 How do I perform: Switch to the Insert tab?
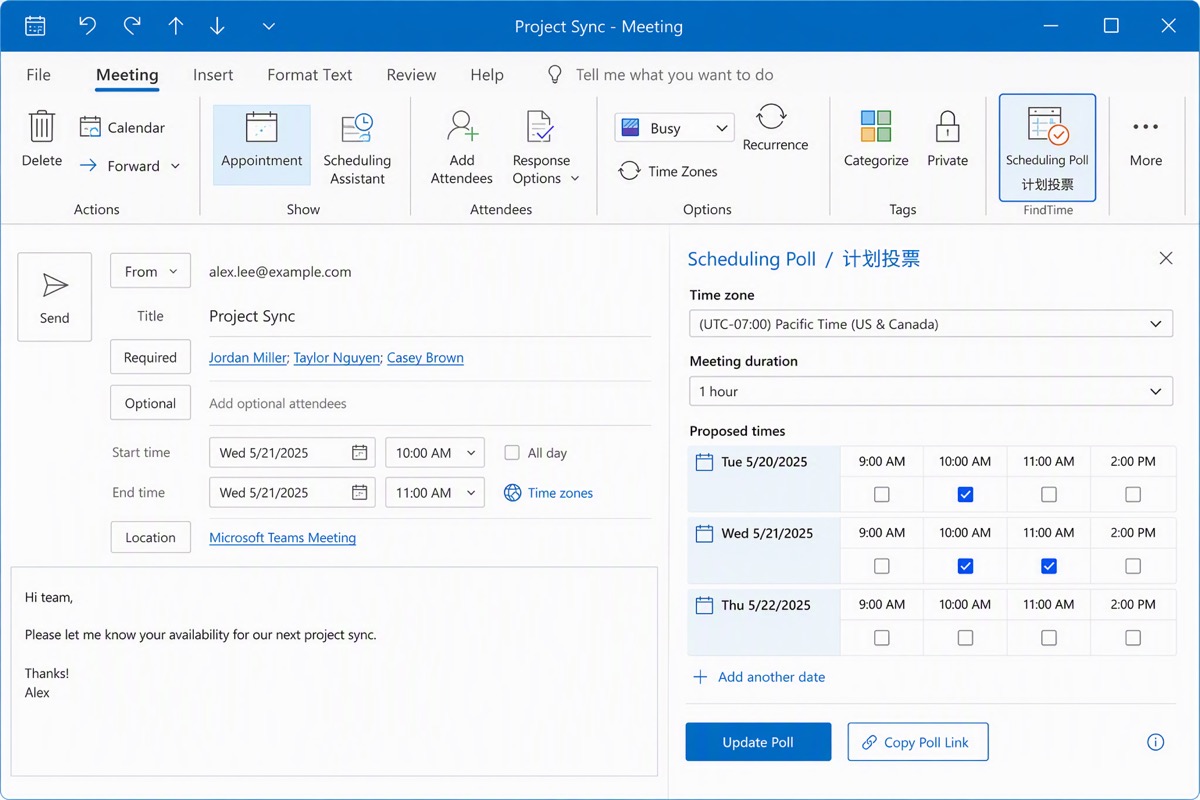coord(213,75)
